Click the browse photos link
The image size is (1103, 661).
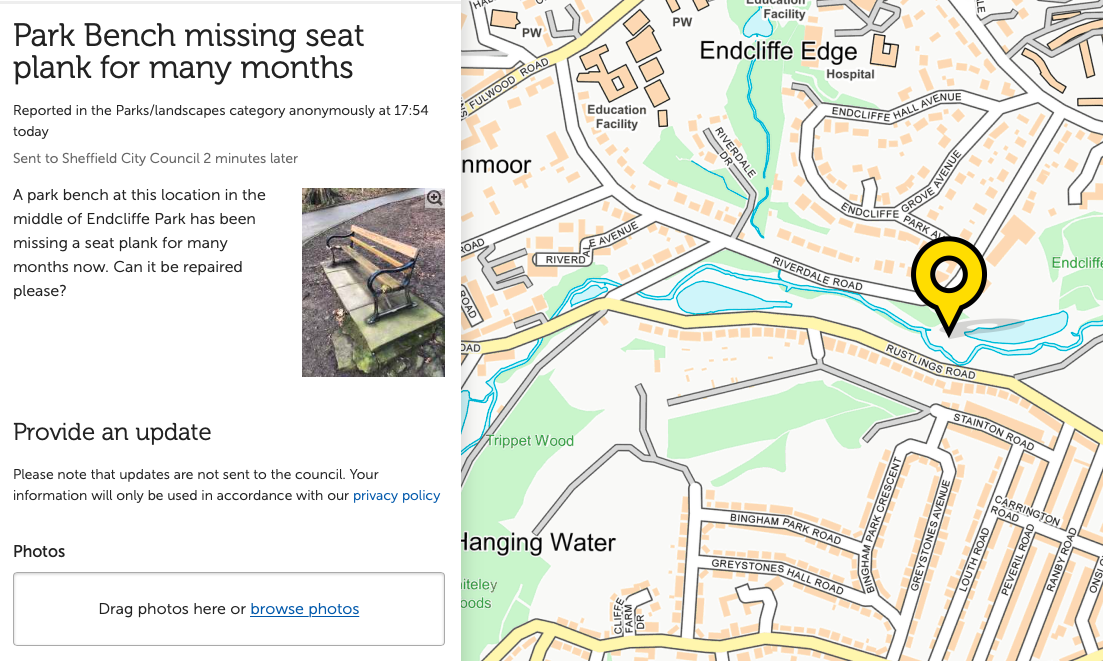[x=304, y=609]
